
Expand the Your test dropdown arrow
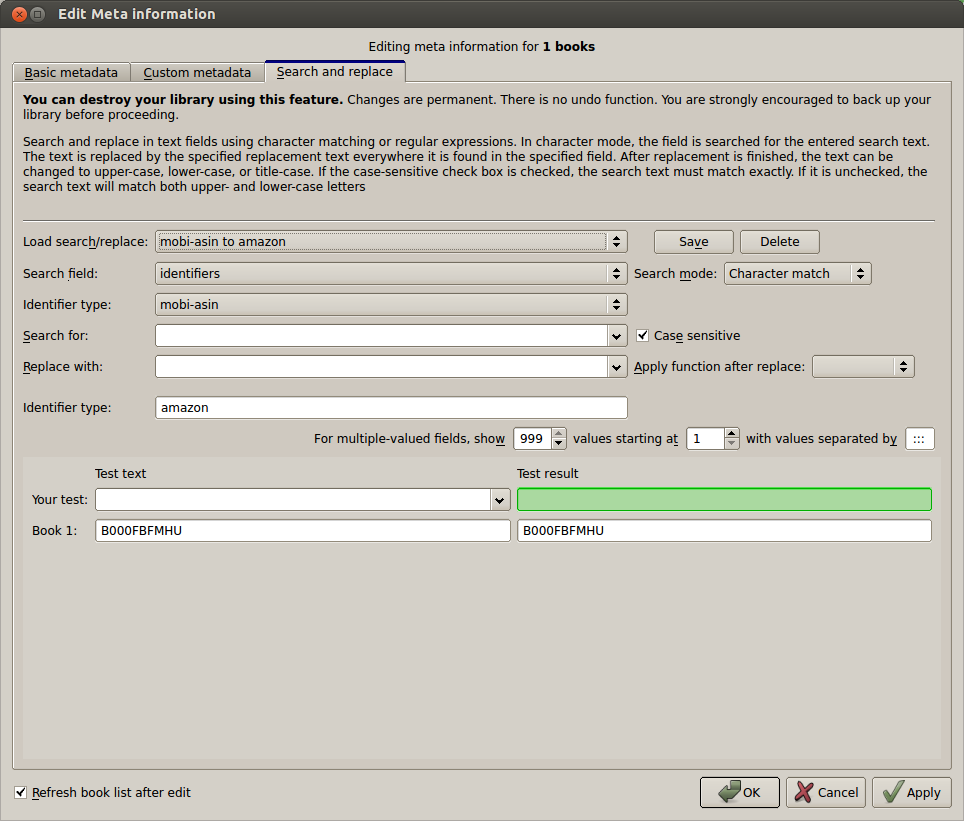click(500, 500)
